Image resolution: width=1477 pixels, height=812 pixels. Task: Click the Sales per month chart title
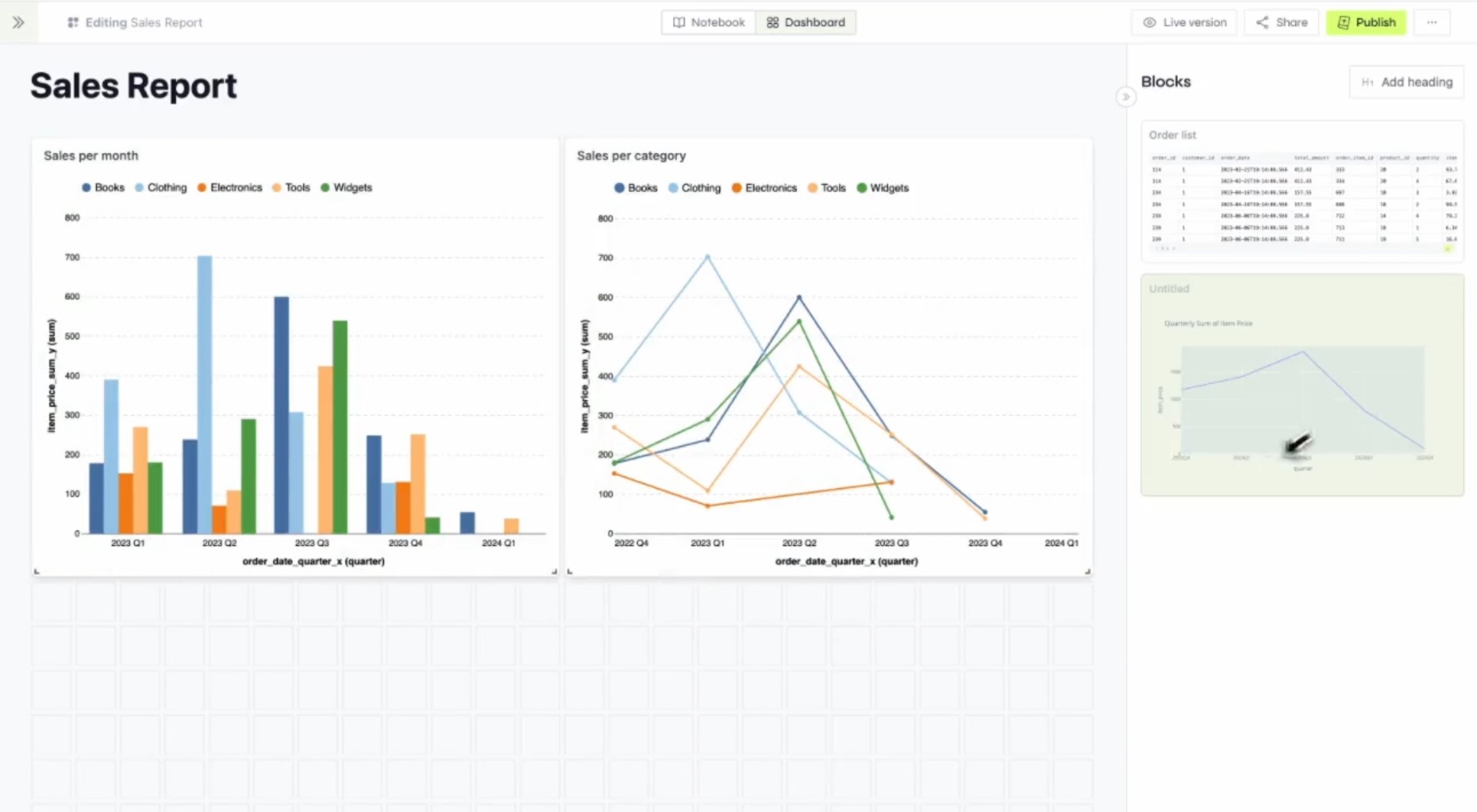(91, 155)
